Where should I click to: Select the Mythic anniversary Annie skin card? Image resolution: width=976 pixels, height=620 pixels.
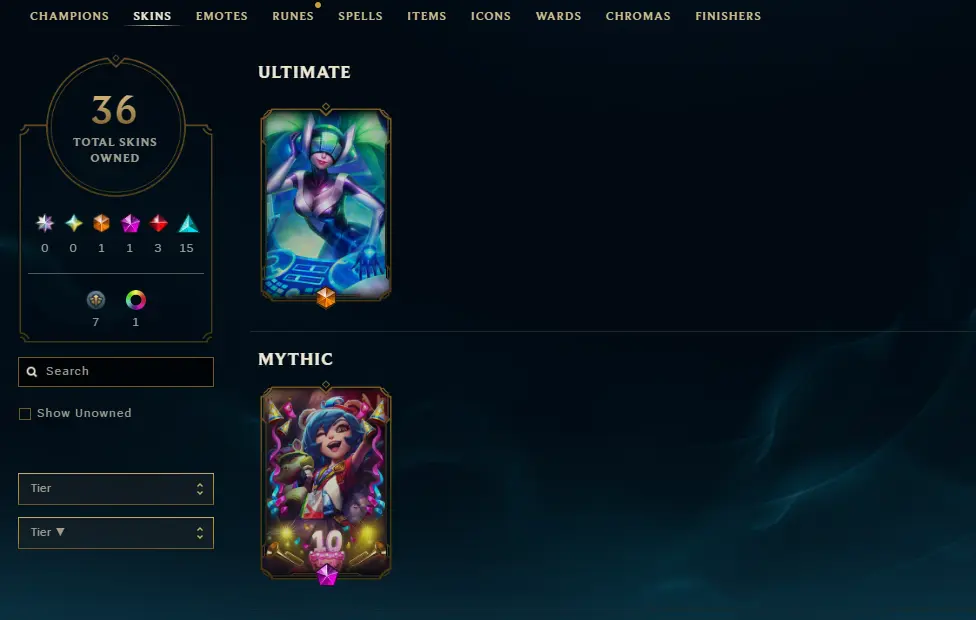coord(326,482)
